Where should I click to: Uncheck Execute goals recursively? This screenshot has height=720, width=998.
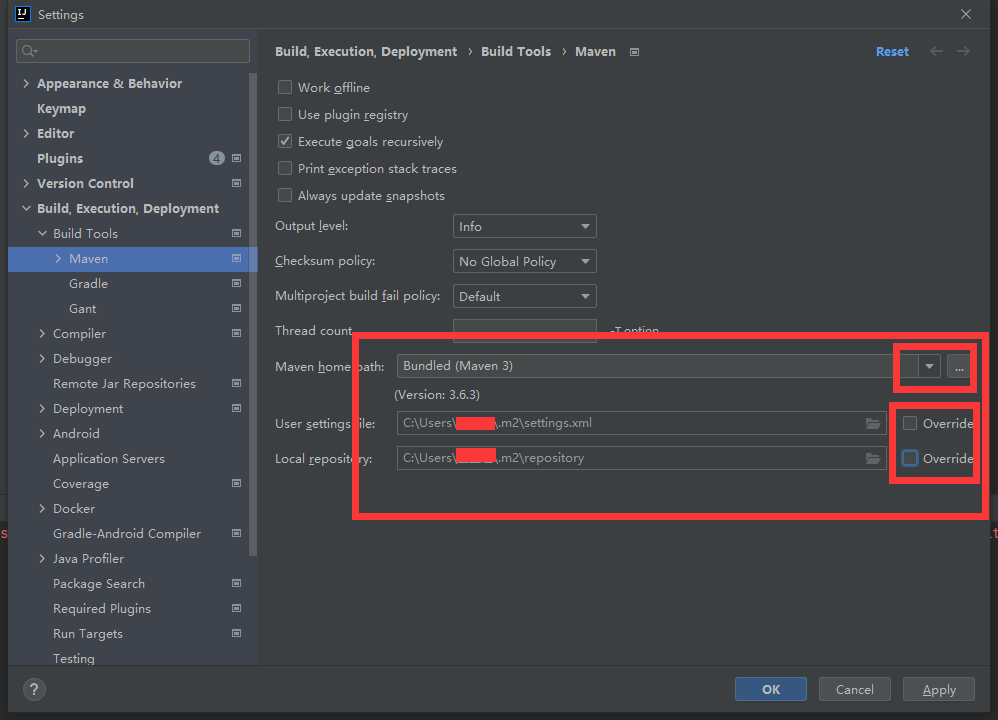285,141
